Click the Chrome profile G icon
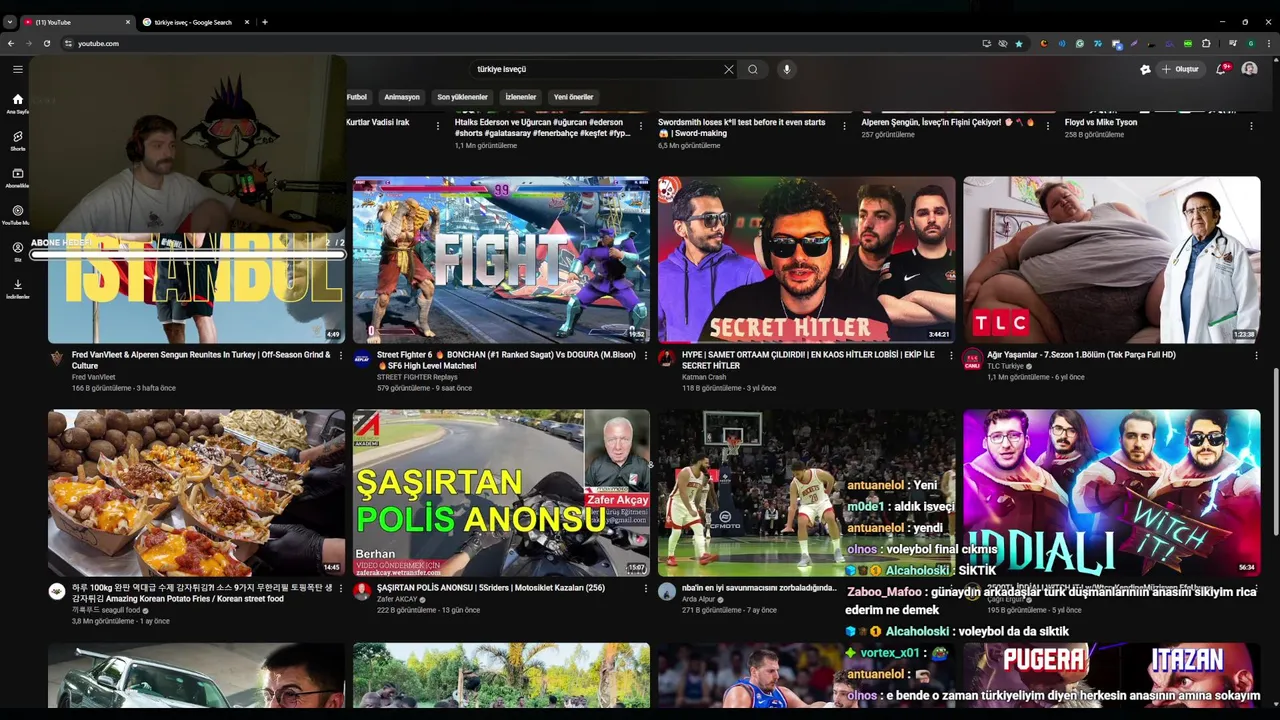This screenshot has height=720, width=1280. click(x=1250, y=43)
